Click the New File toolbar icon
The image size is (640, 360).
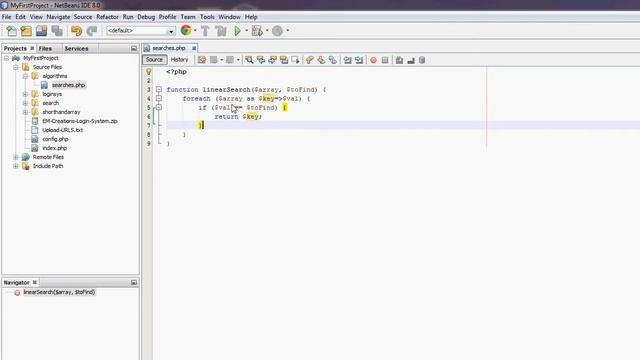[11, 31]
